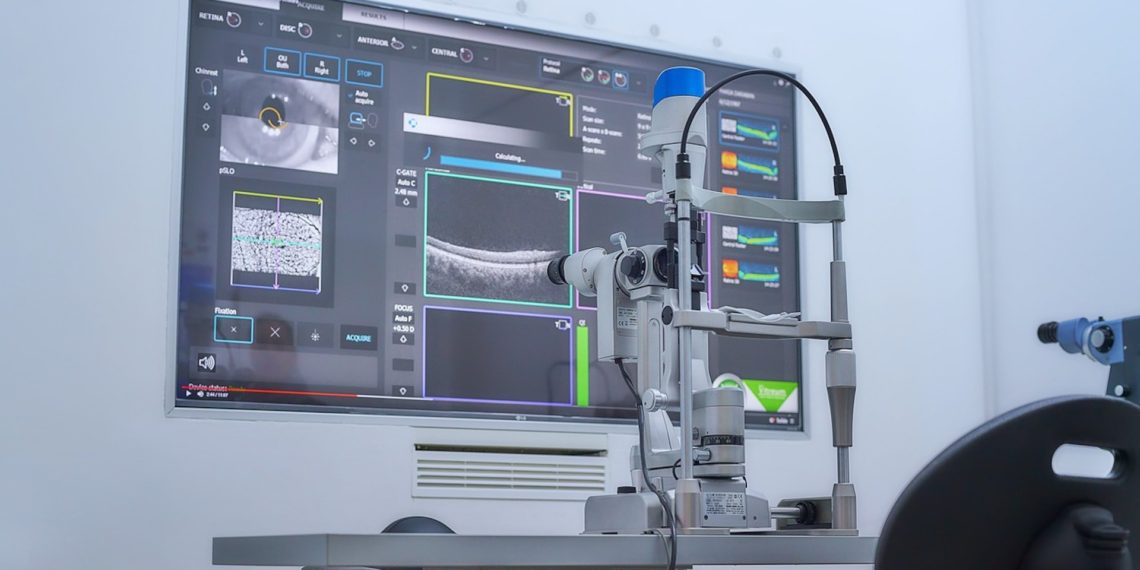Select the highlighted third Protocol scan icon
The image size is (1140, 570).
pyautogui.click(x=620, y=79)
